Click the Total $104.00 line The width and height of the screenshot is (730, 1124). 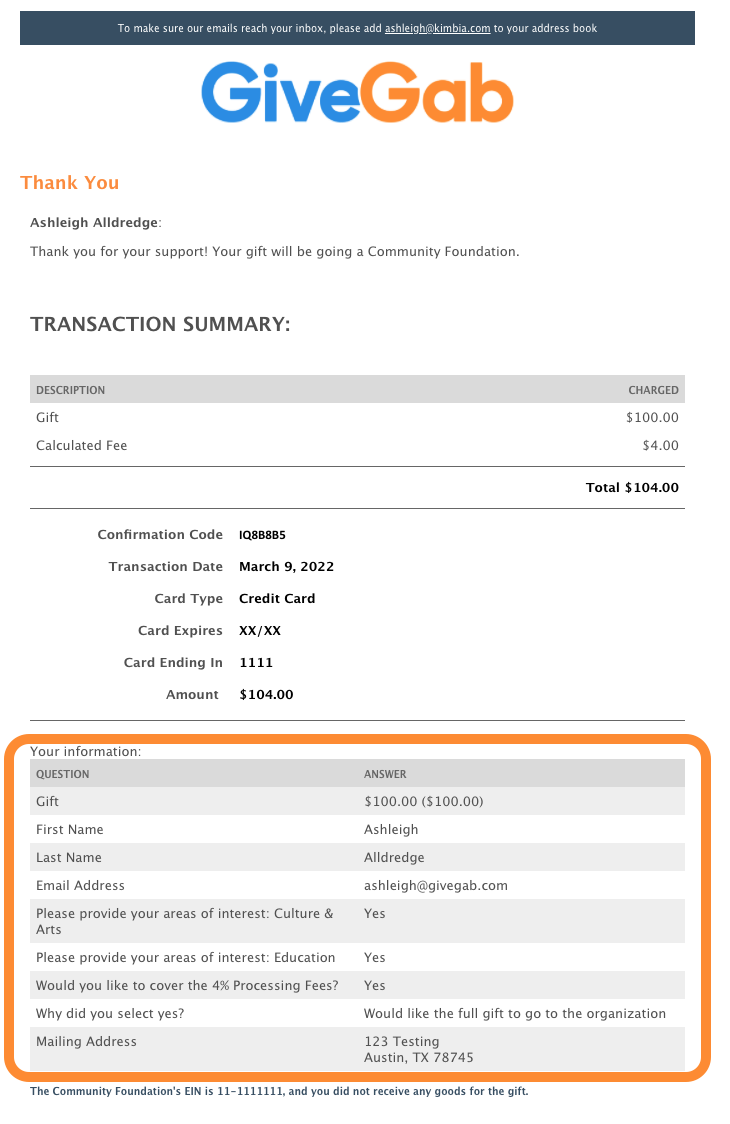click(632, 487)
